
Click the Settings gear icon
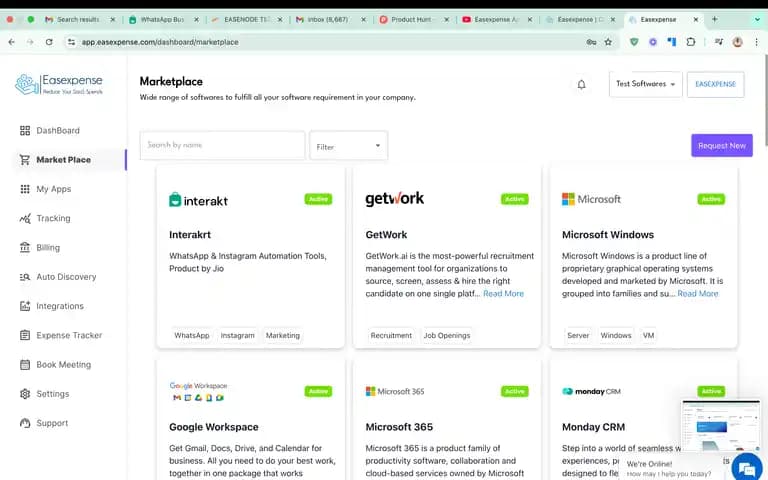[x=25, y=394]
